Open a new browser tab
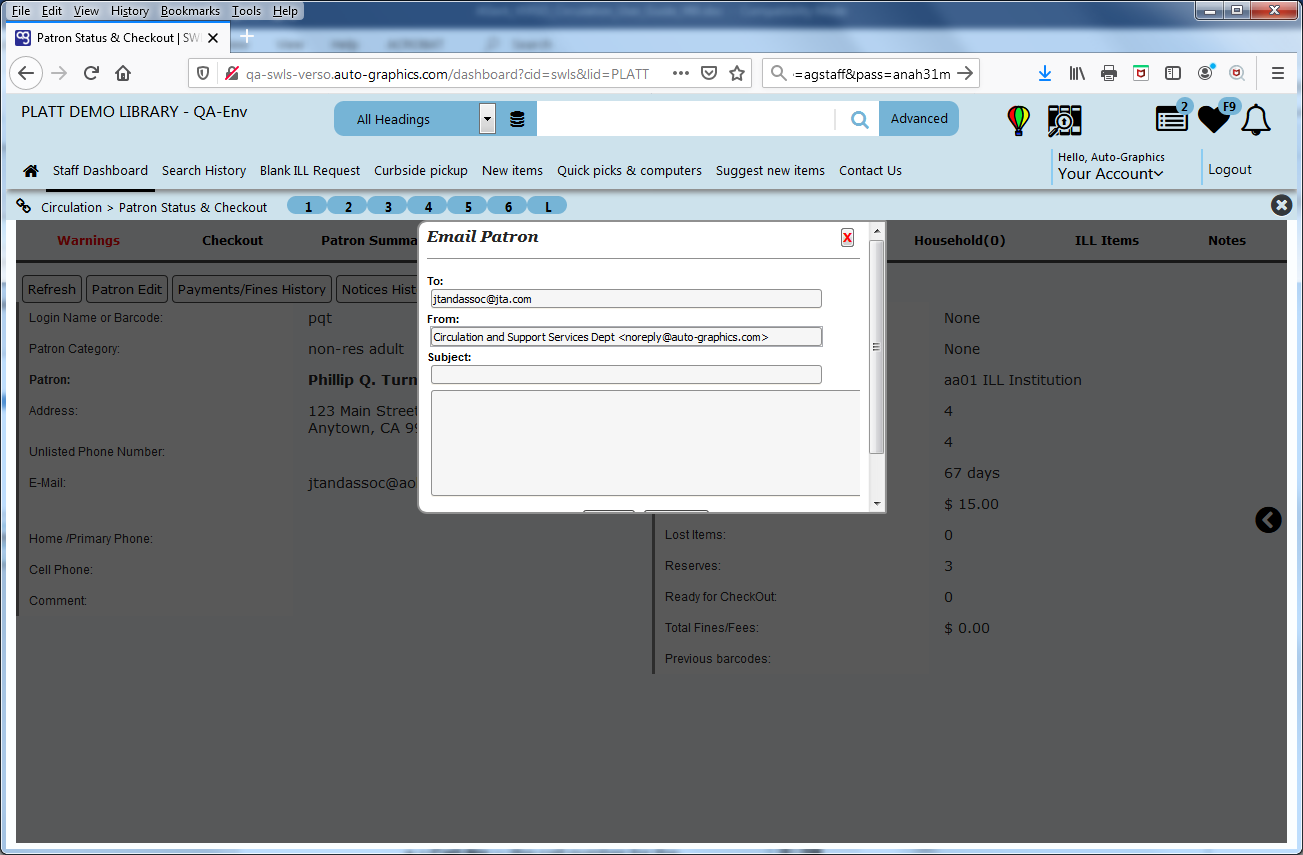The image size is (1303, 855). click(246, 37)
